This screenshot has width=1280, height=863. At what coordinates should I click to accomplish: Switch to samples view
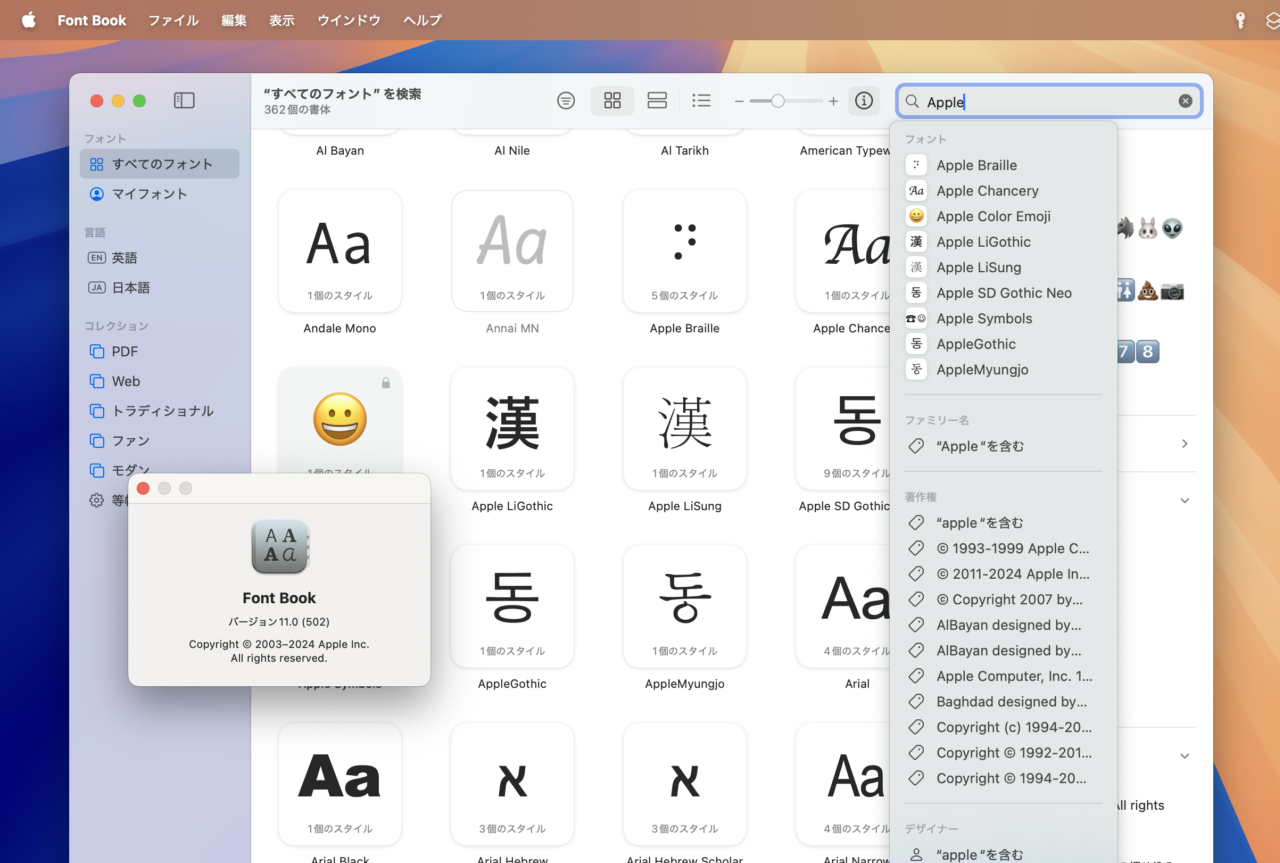pos(657,100)
